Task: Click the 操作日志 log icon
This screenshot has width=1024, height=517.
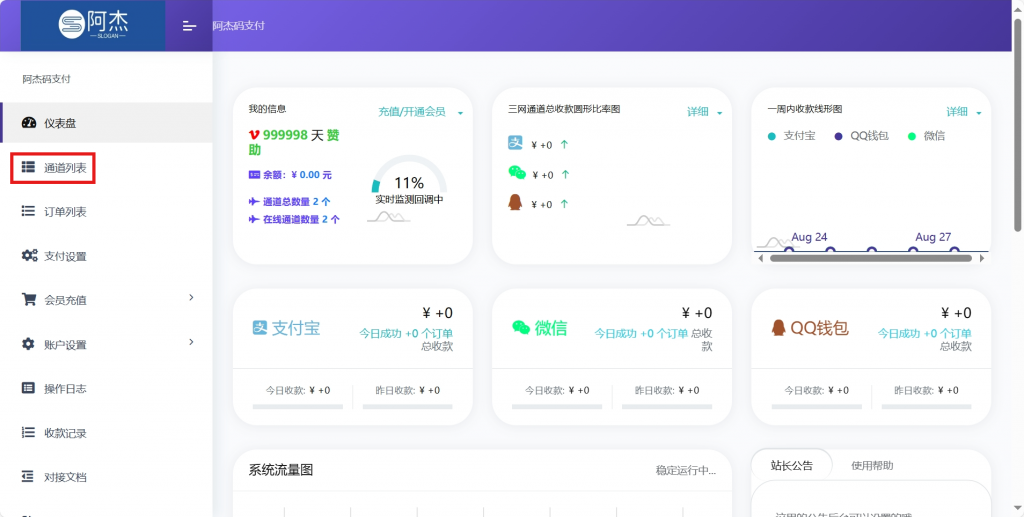Action: click(x=28, y=388)
